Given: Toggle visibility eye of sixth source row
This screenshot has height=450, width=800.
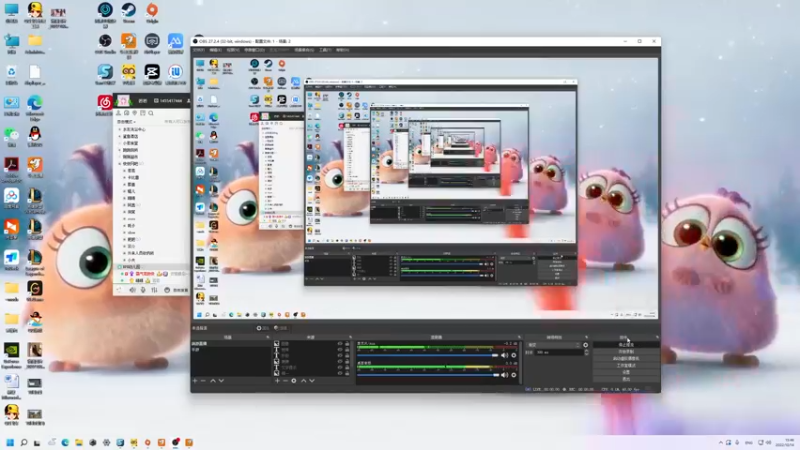Looking at the screenshot, I should 340,373.
